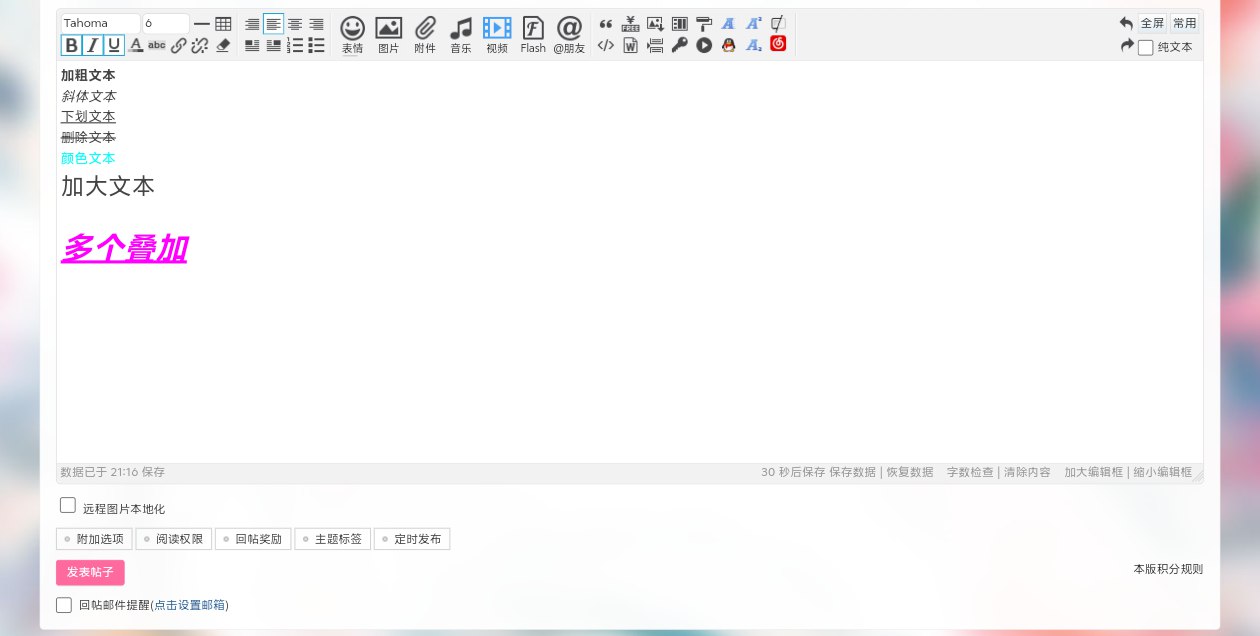Screen dimensions: 1260x636
Task: Click the red NetEase music icon
Action: [778, 44]
